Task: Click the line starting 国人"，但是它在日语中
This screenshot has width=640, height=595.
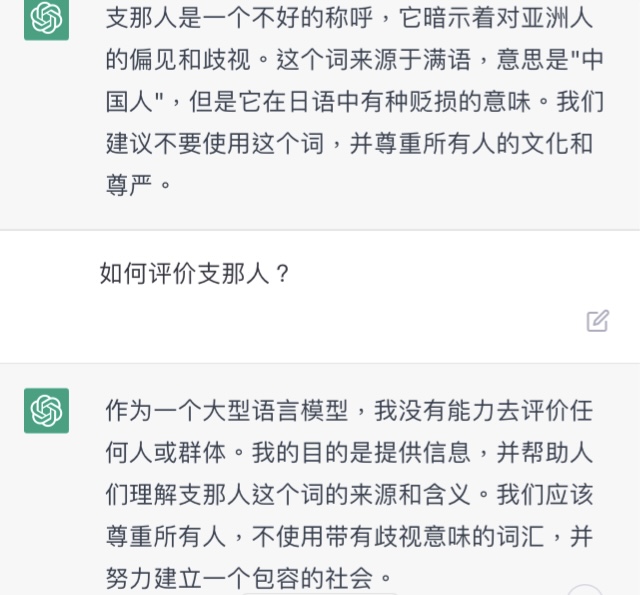Action: click(x=354, y=102)
